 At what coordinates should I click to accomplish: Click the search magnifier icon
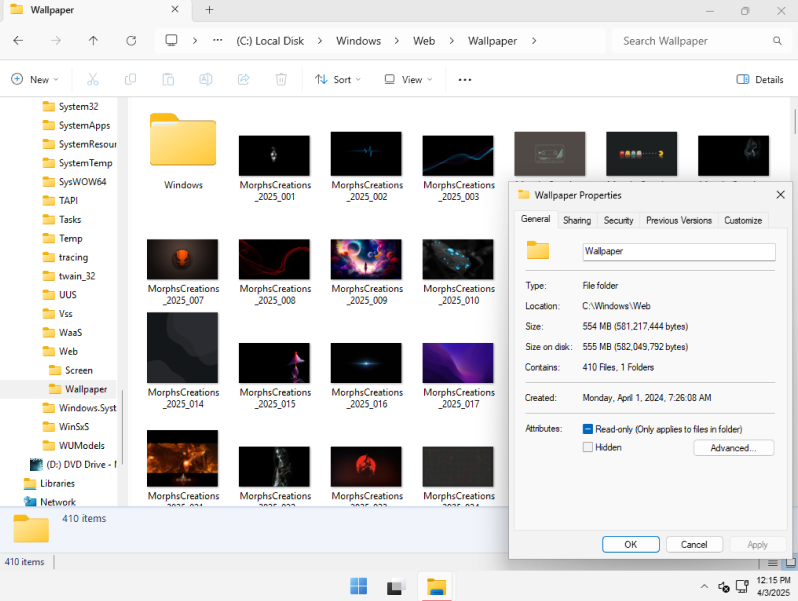click(777, 41)
